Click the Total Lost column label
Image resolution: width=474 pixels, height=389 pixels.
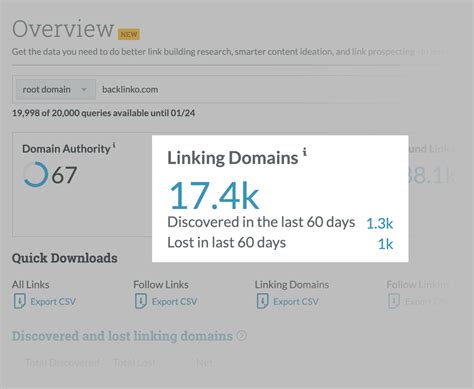[x=134, y=362]
